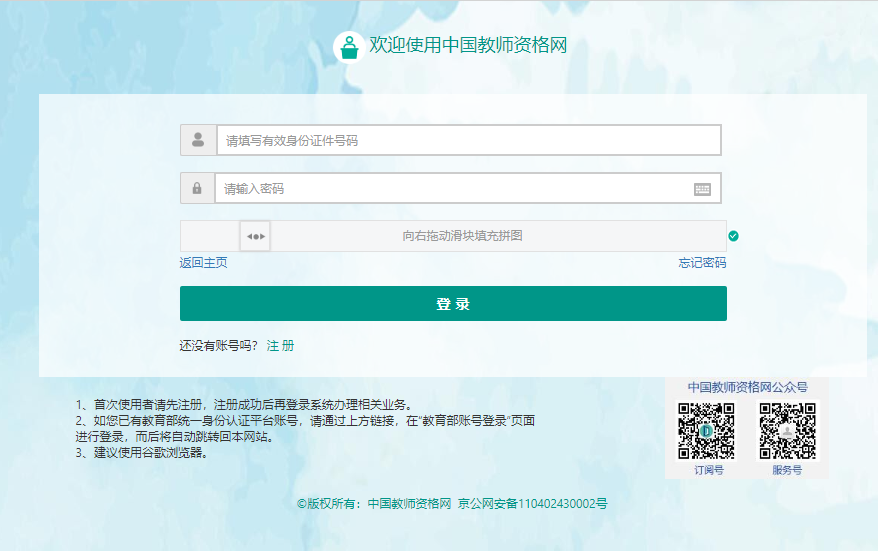Click the 服务号 label
The image size is (878, 551).
point(787,470)
